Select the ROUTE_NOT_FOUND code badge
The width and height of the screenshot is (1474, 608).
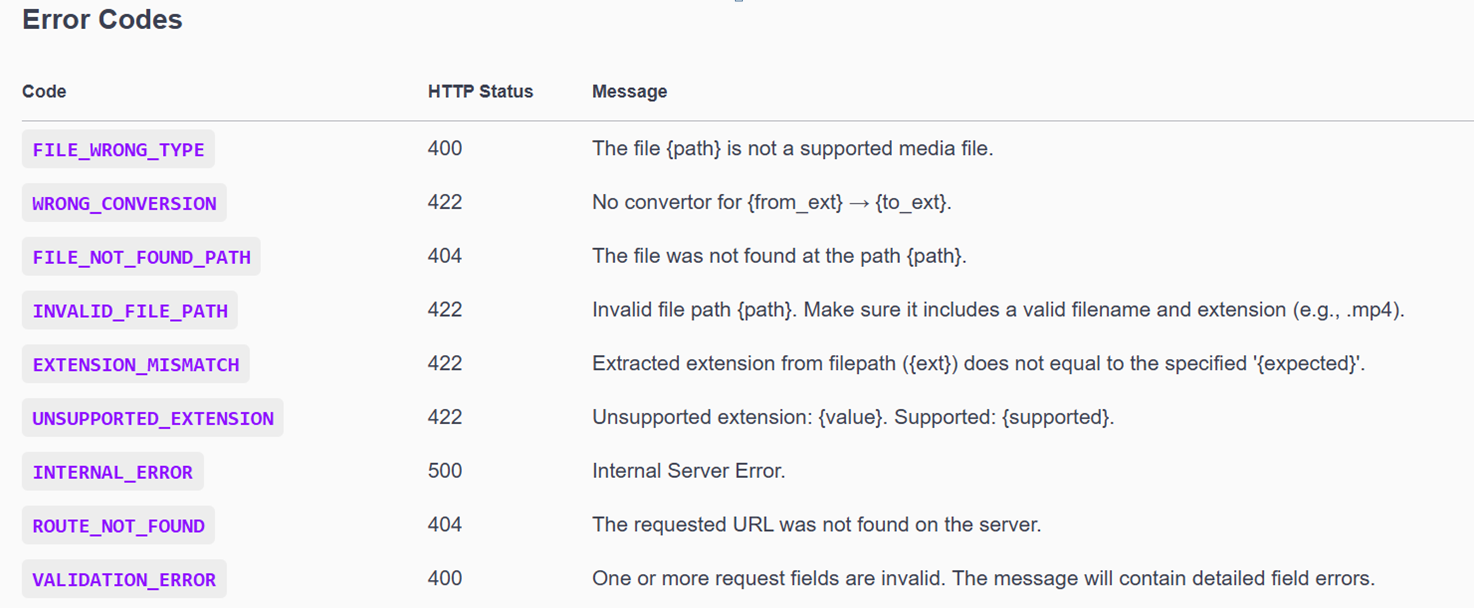click(x=118, y=526)
